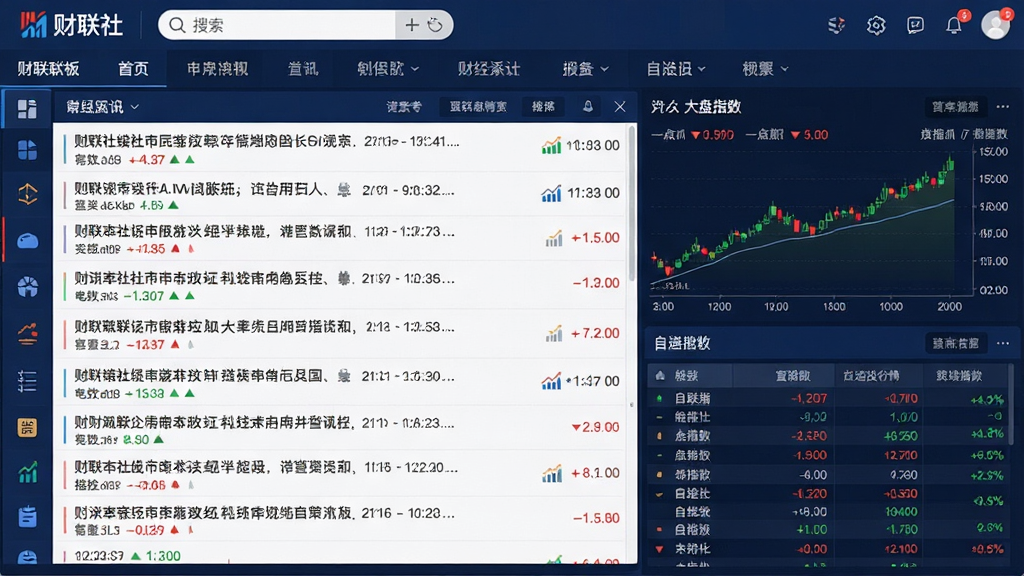Click chart icon beside +8.1.00
This screenshot has height=576, width=1024.
(x=552, y=473)
